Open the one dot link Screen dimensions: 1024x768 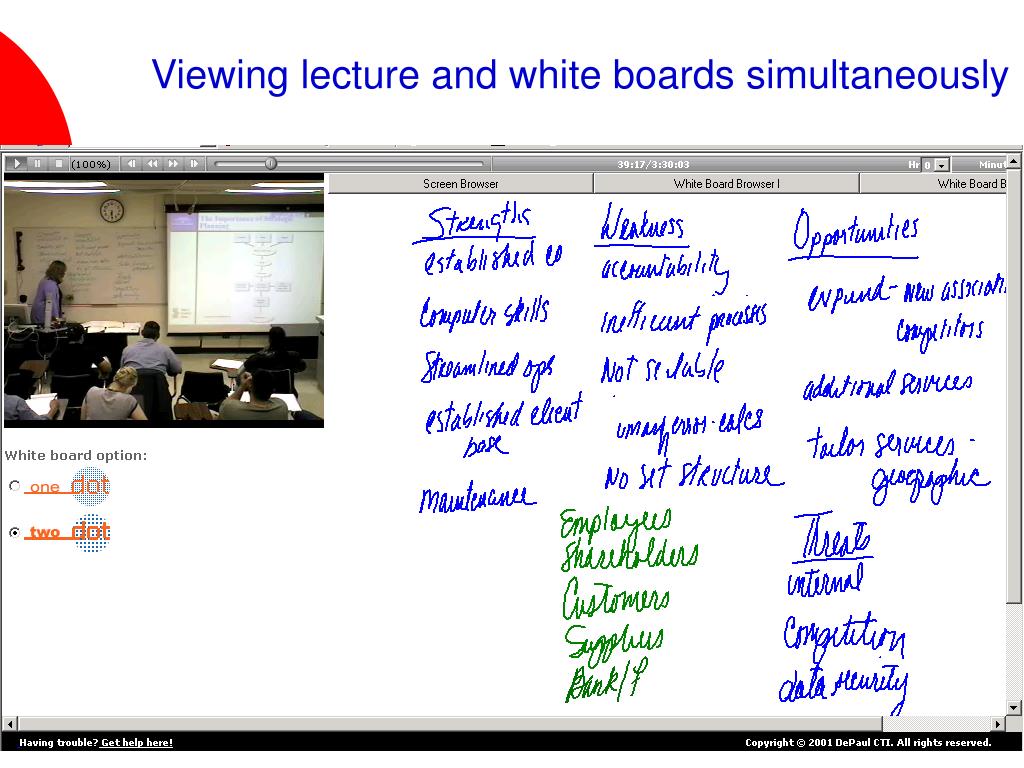coord(68,486)
